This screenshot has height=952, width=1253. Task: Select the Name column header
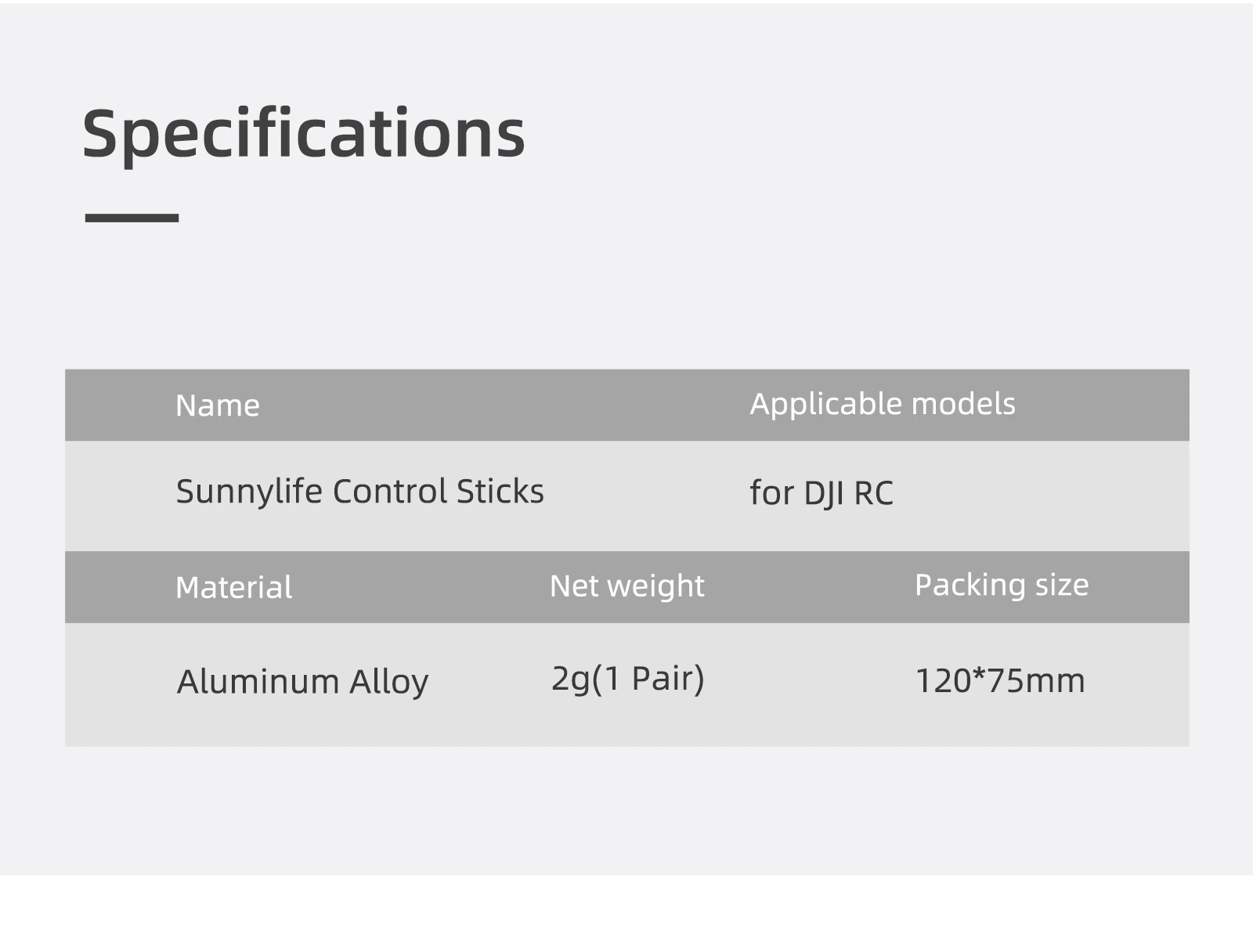tap(217, 406)
